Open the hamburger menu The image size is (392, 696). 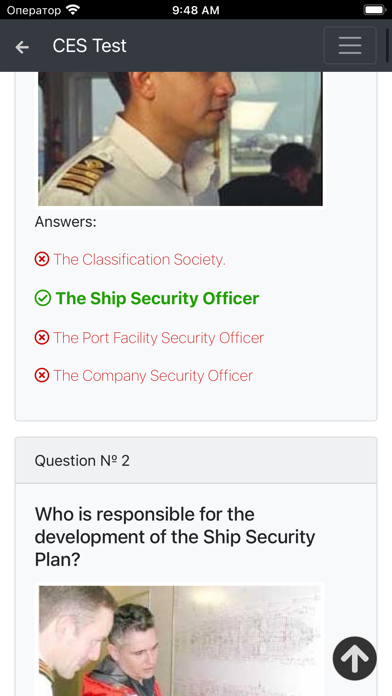(350, 45)
